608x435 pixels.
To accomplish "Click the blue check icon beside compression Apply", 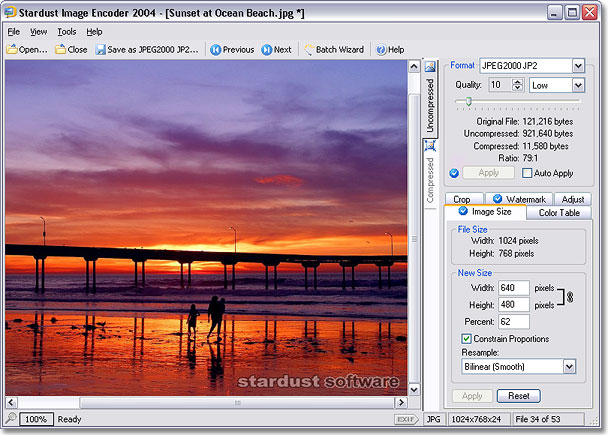I will click(454, 173).
